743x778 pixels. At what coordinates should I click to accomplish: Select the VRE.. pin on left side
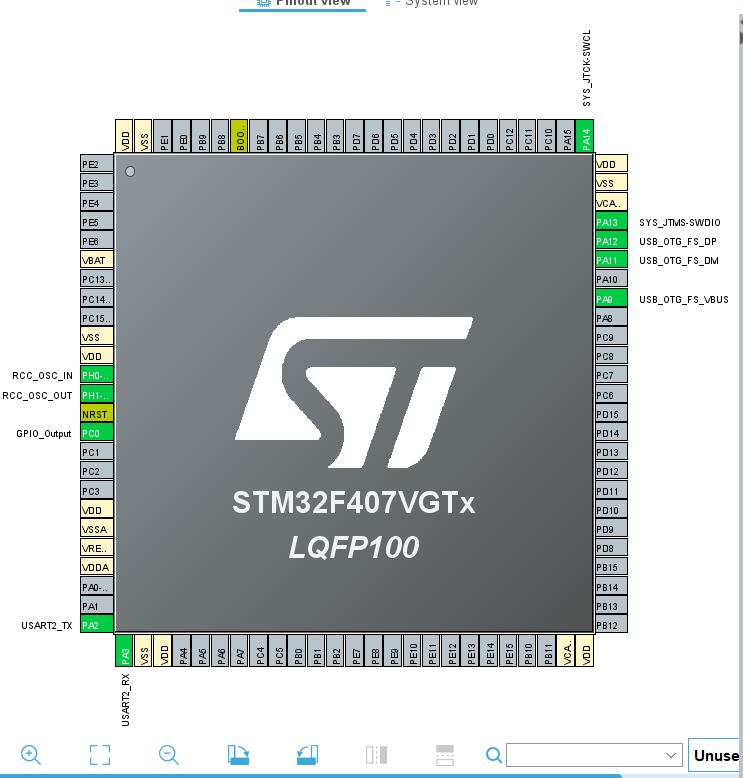pos(97,548)
